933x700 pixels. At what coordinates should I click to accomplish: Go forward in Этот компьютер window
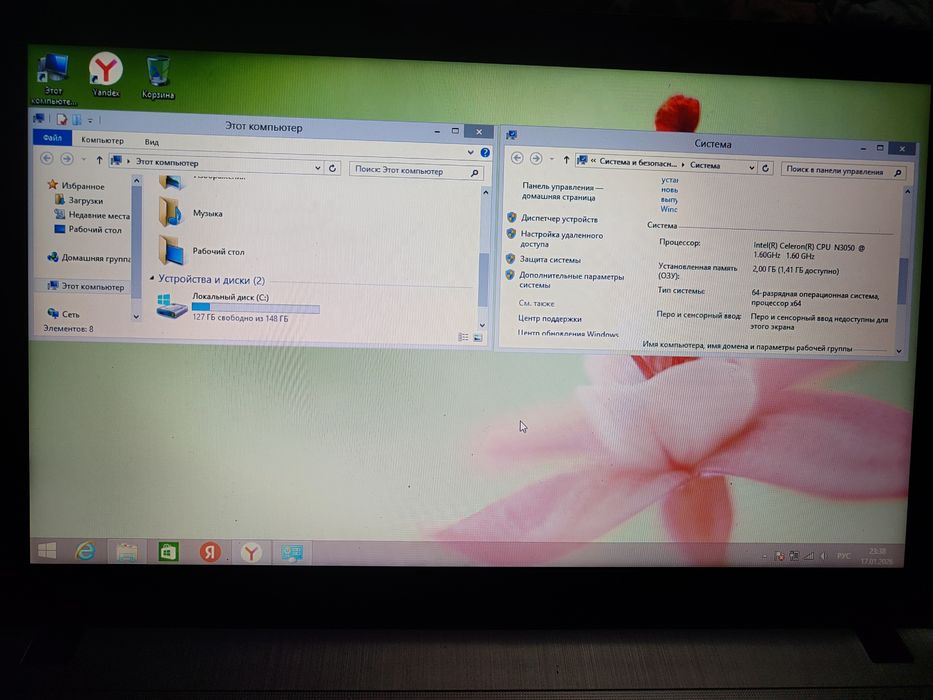[67, 159]
